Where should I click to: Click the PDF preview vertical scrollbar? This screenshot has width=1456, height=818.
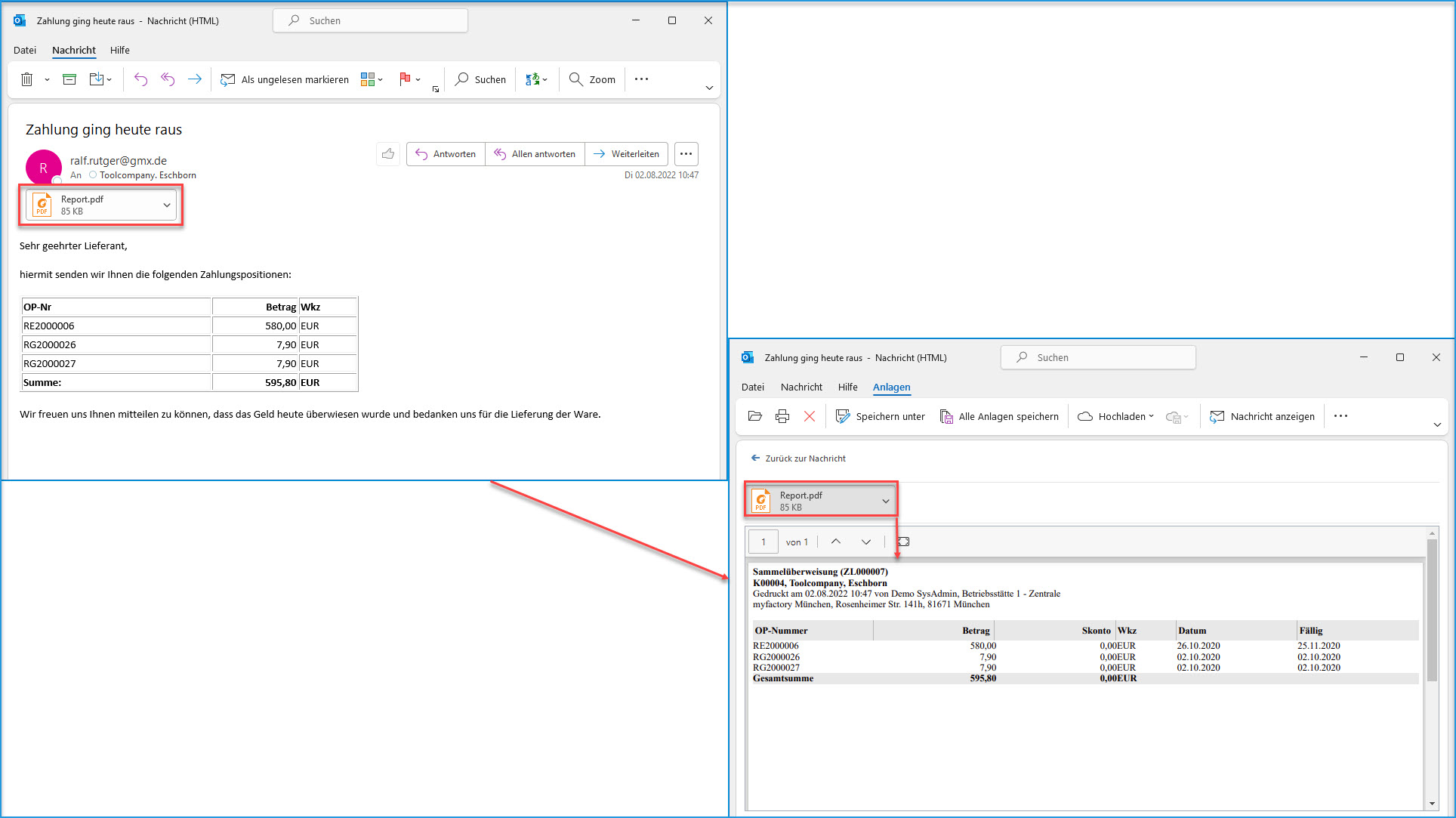[1432, 612]
